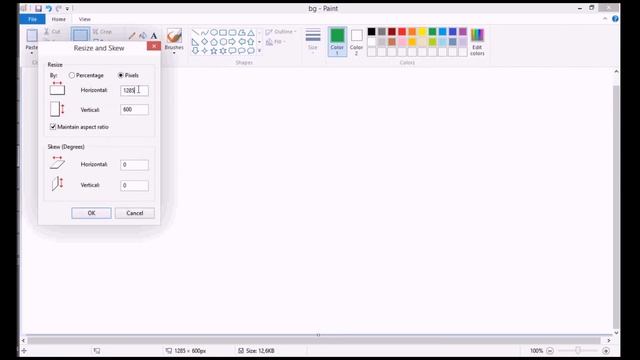Click the Edit colors icon
This screenshot has width=640, height=360.
click(x=477, y=42)
